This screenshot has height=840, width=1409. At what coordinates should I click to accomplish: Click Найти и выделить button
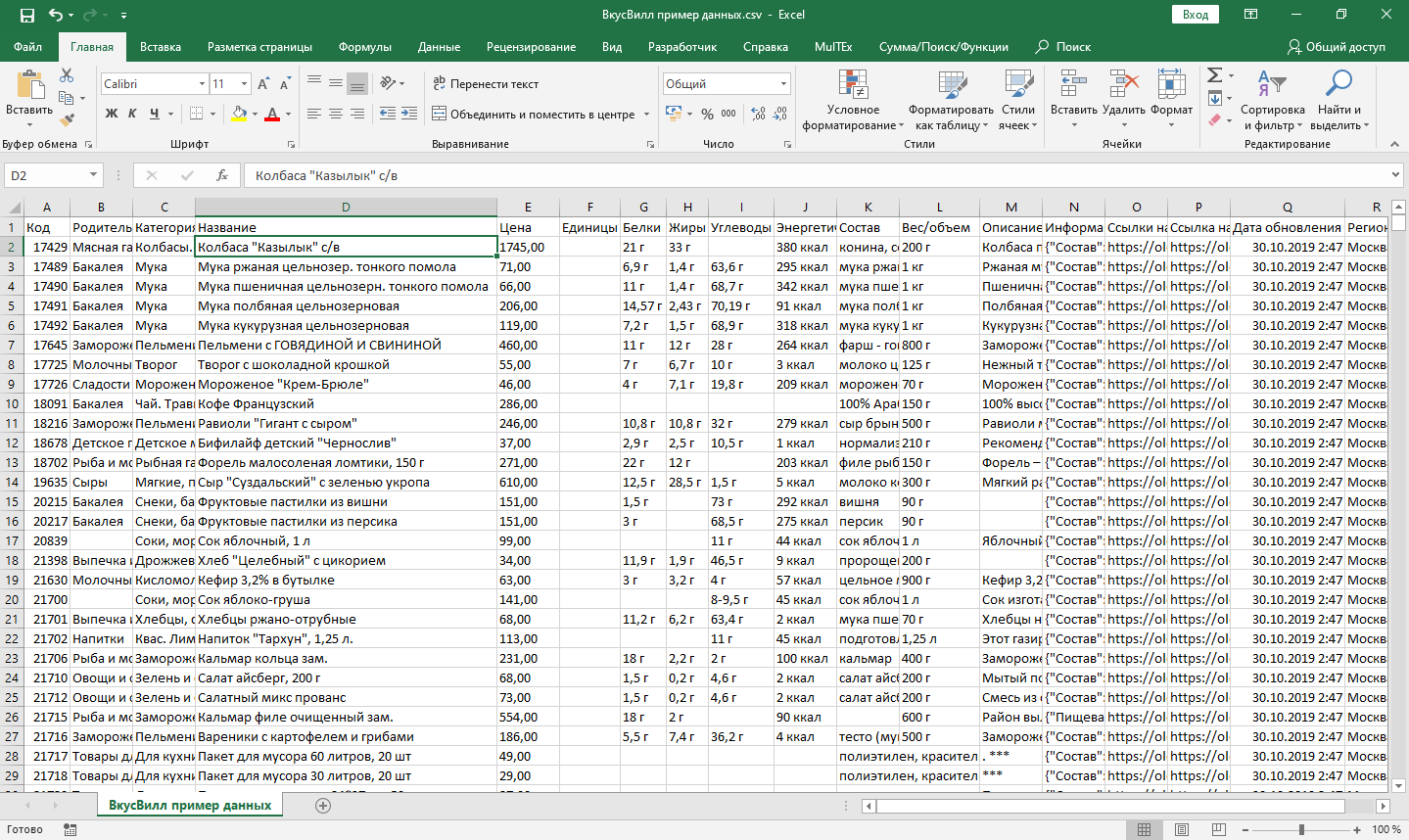[x=1339, y=100]
